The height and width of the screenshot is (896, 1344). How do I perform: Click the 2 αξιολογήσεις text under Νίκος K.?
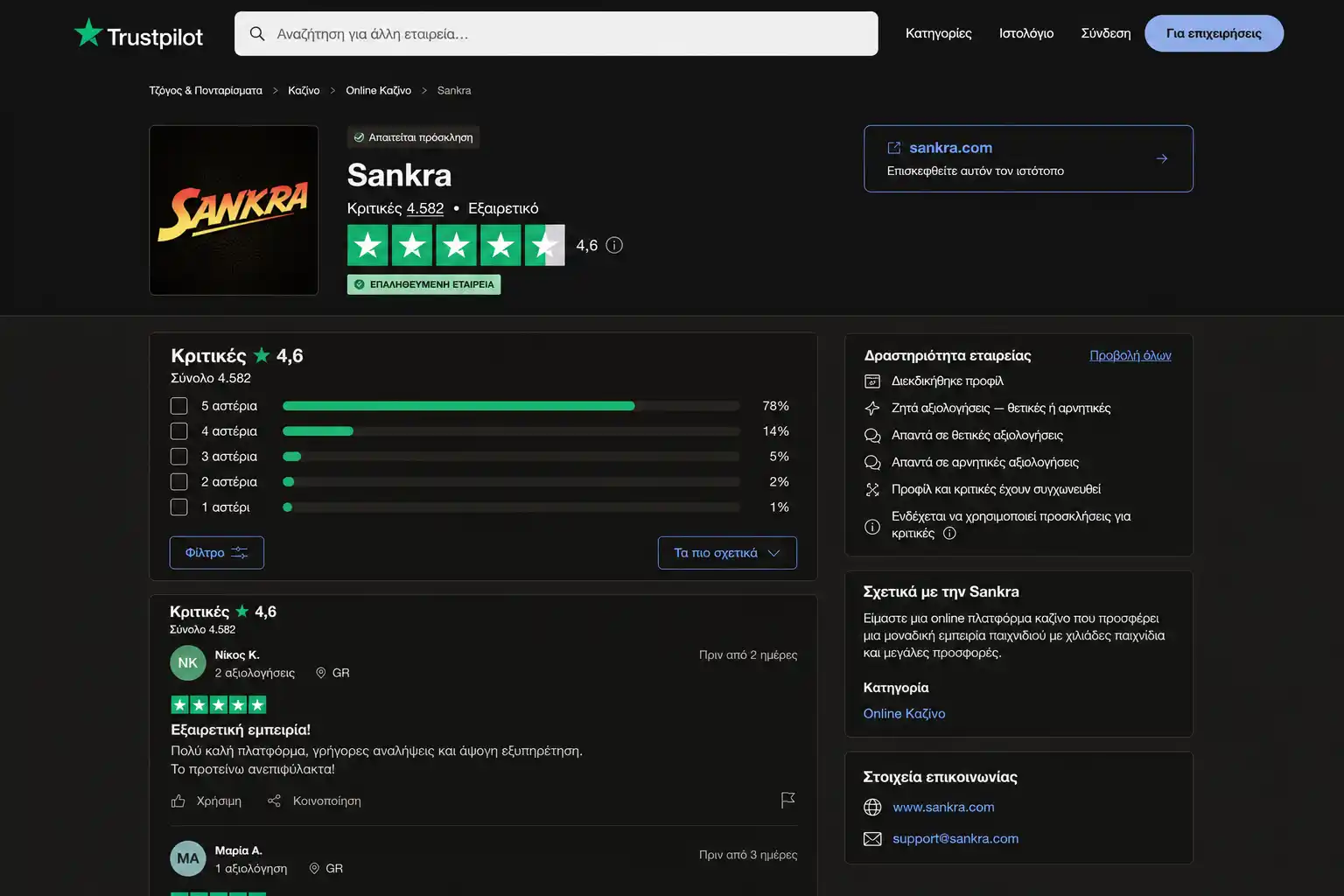255,673
